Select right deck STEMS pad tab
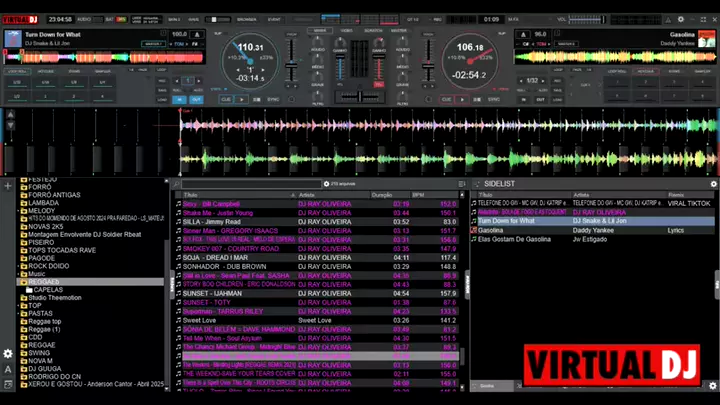Viewport: 720px width, 405px height. coord(674,72)
